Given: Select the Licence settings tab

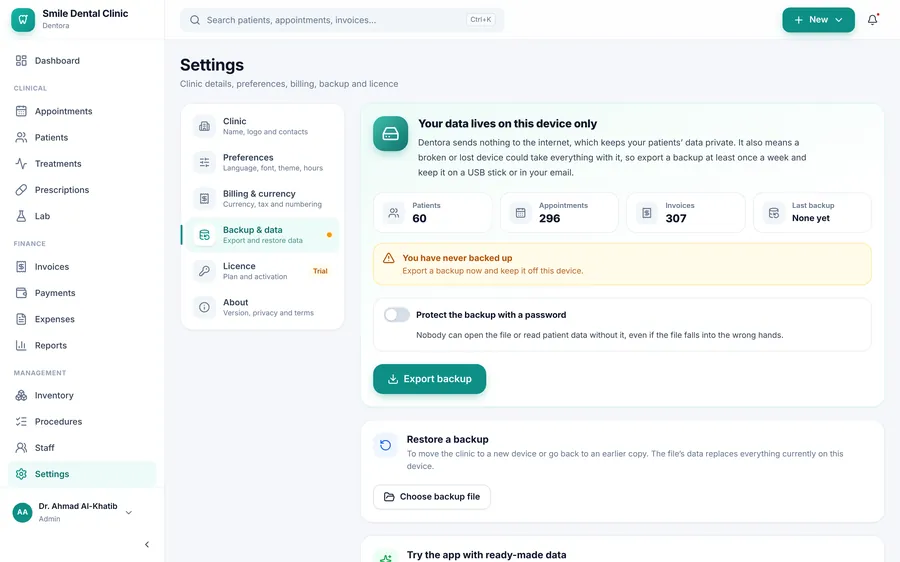Looking at the screenshot, I should tap(262, 271).
